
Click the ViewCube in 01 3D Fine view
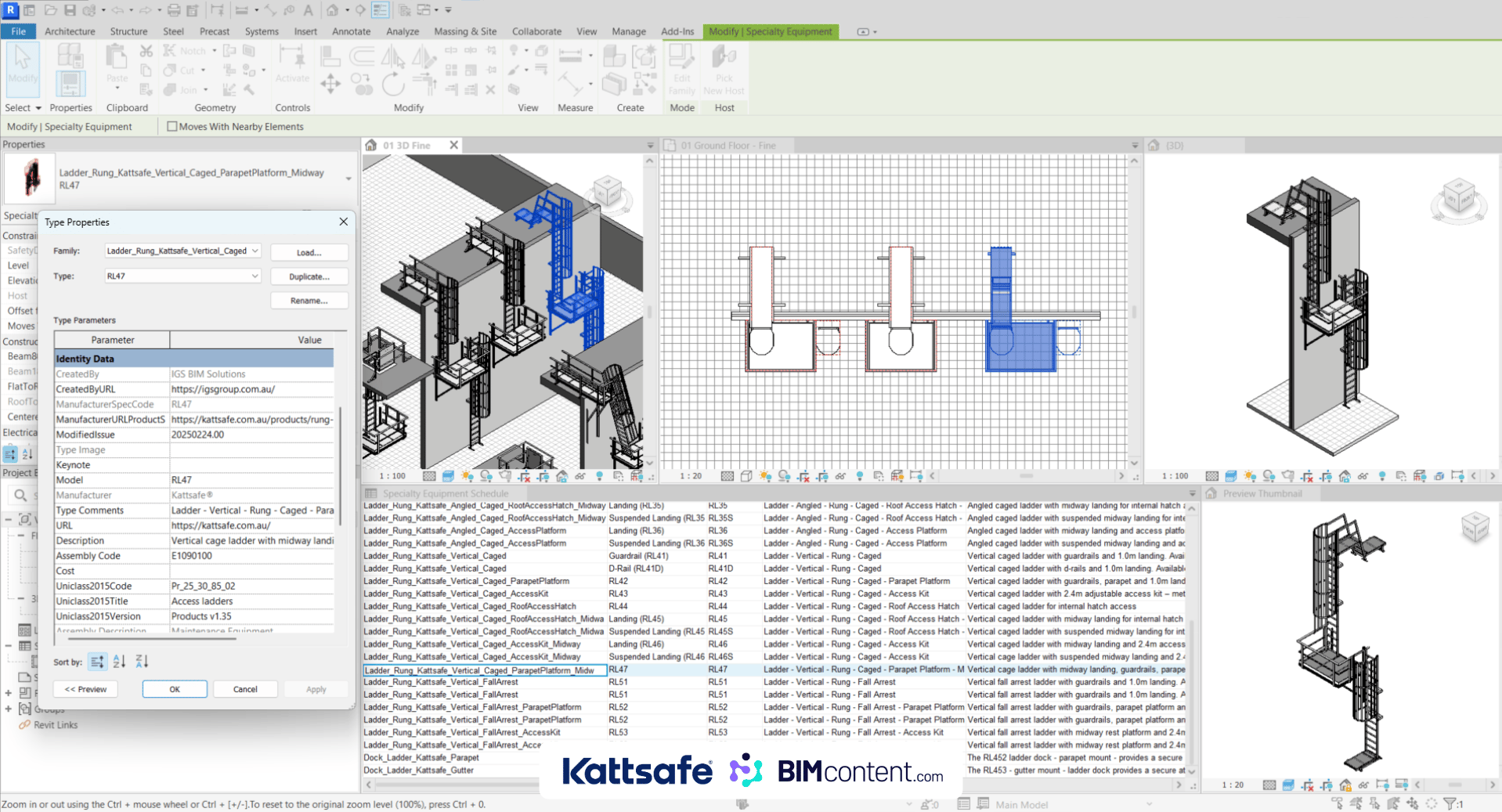tap(608, 191)
